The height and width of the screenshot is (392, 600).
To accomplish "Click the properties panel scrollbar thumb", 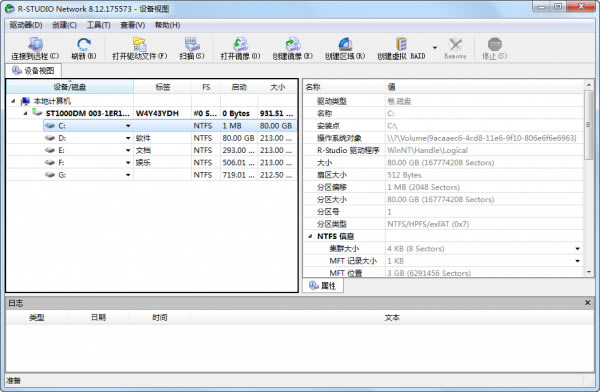I will pyautogui.click(x=589, y=124).
